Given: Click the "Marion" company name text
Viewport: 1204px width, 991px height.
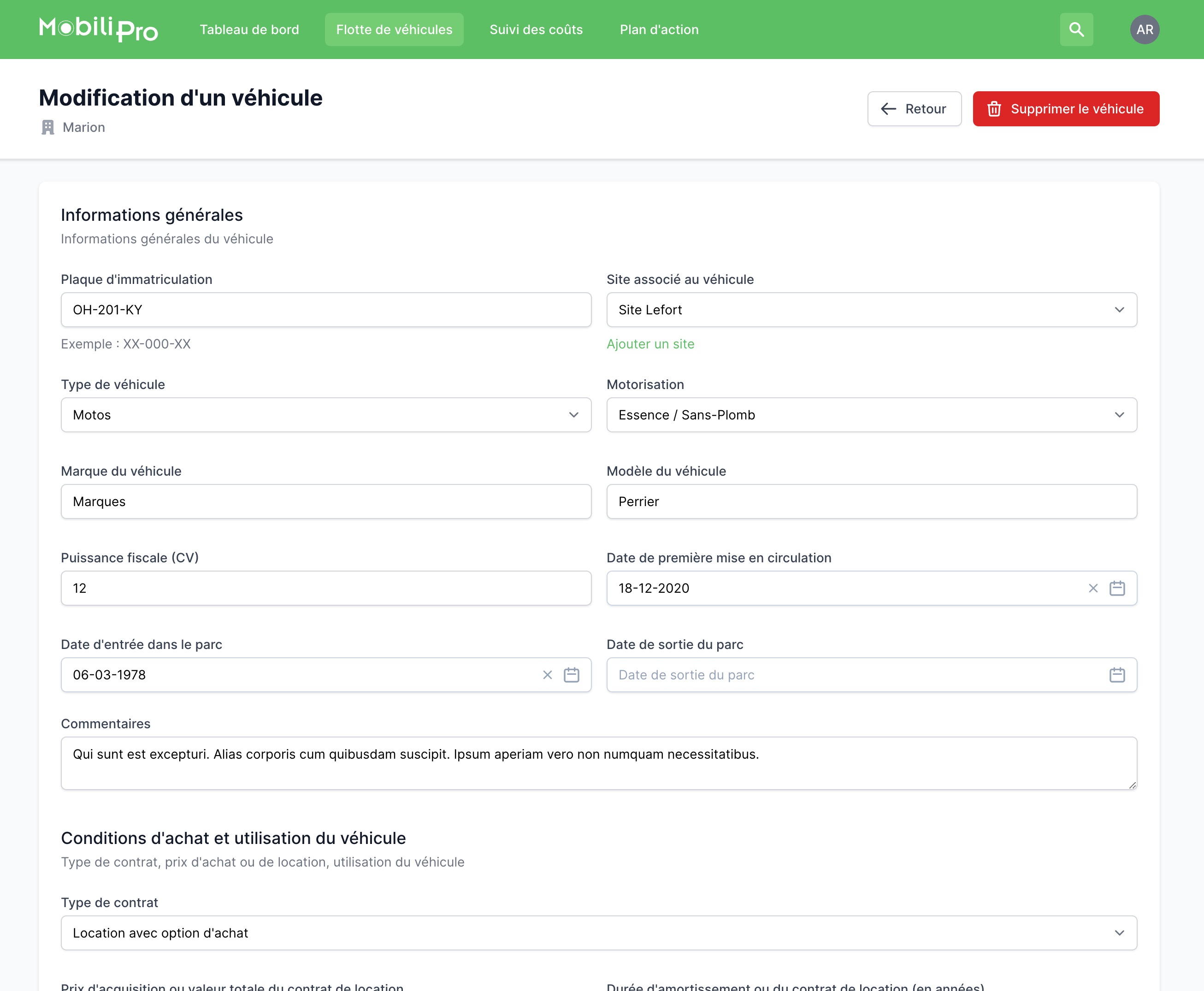Looking at the screenshot, I should point(84,127).
